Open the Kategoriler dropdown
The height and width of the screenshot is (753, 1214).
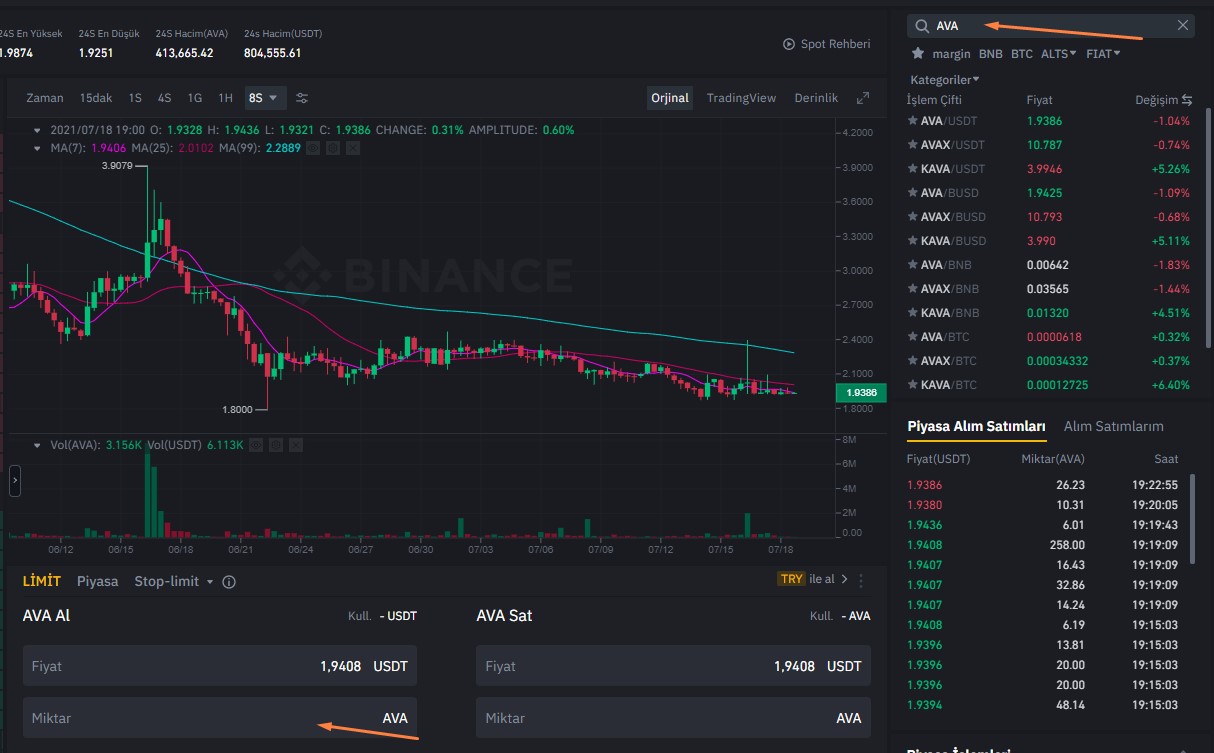(x=941, y=78)
